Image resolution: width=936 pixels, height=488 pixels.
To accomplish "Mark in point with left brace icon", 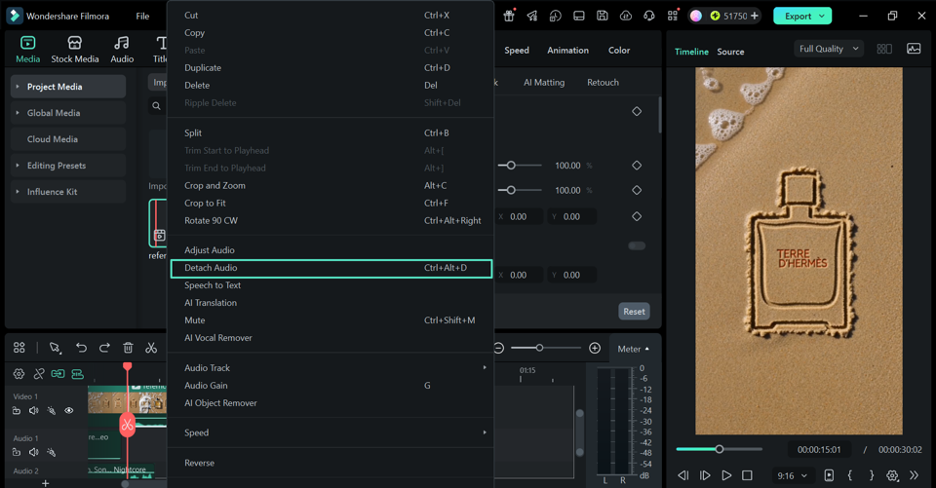I will point(849,475).
